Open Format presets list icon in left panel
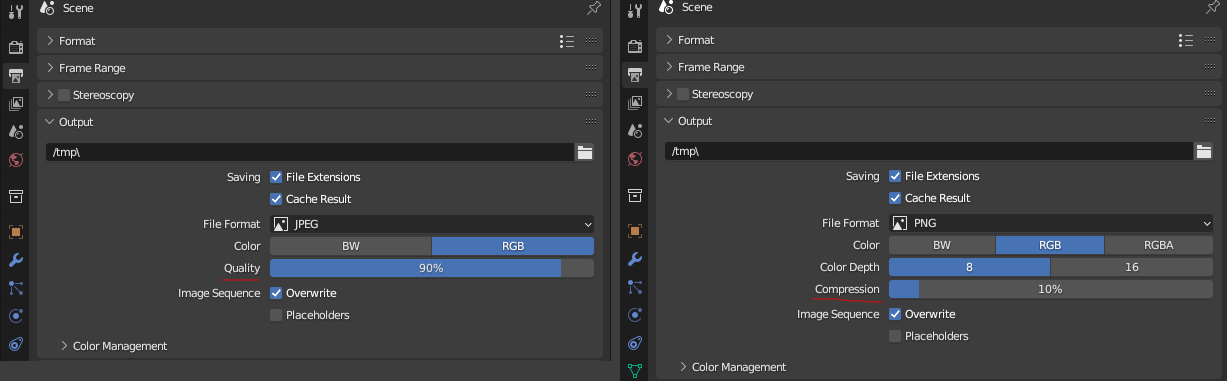 (567, 41)
